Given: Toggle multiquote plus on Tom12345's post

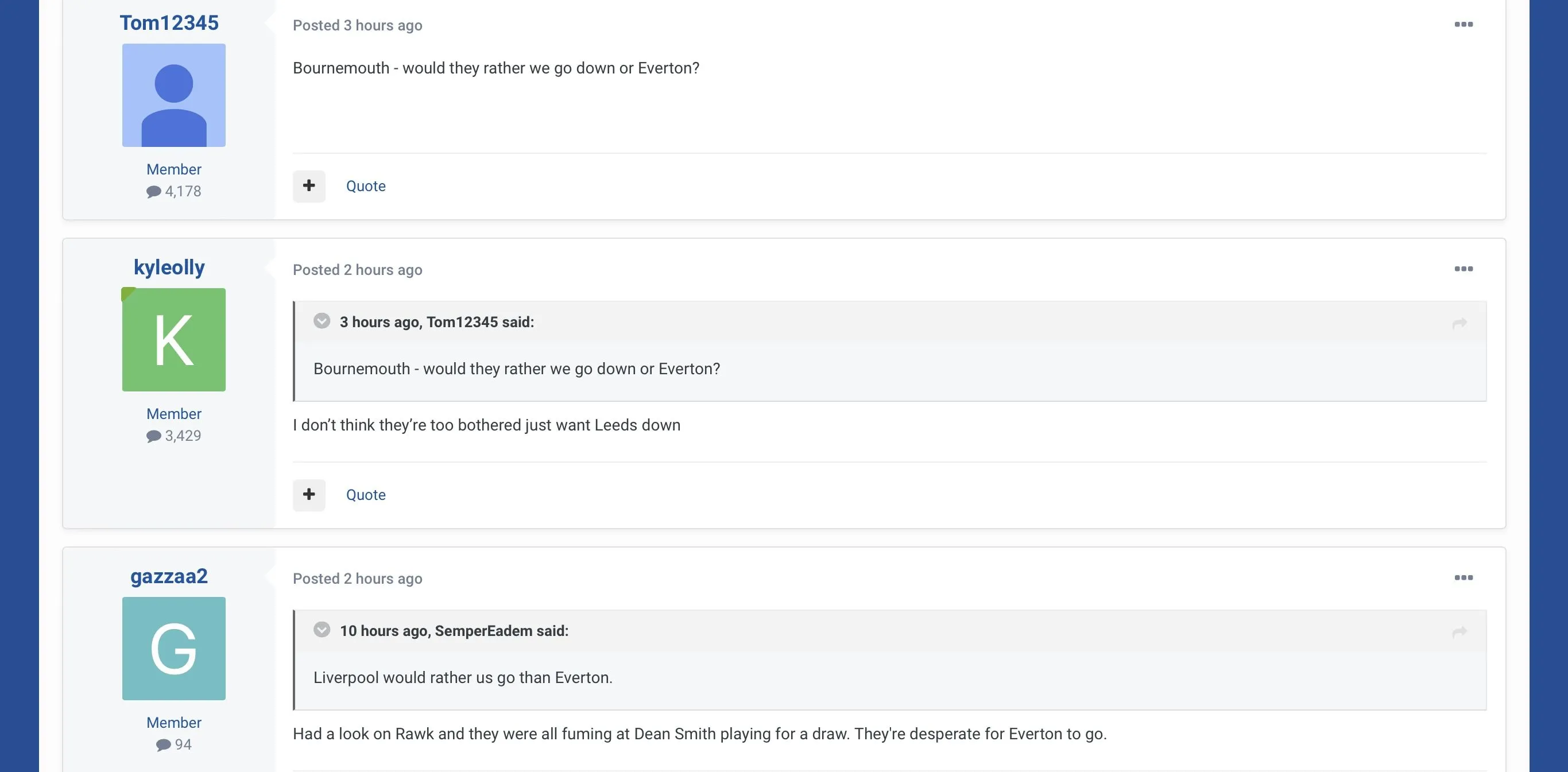Looking at the screenshot, I should [x=309, y=185].
